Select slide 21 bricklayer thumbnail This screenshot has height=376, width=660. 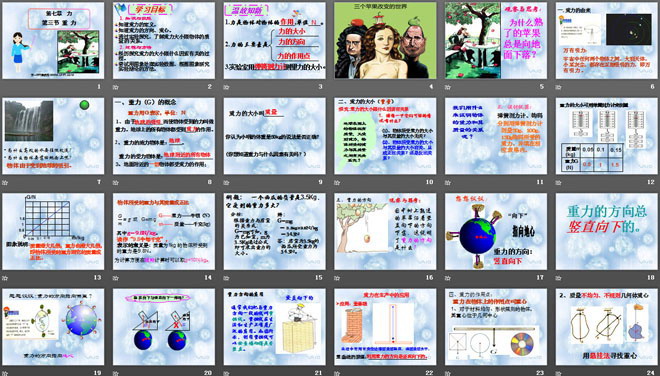tap(274, 327)
